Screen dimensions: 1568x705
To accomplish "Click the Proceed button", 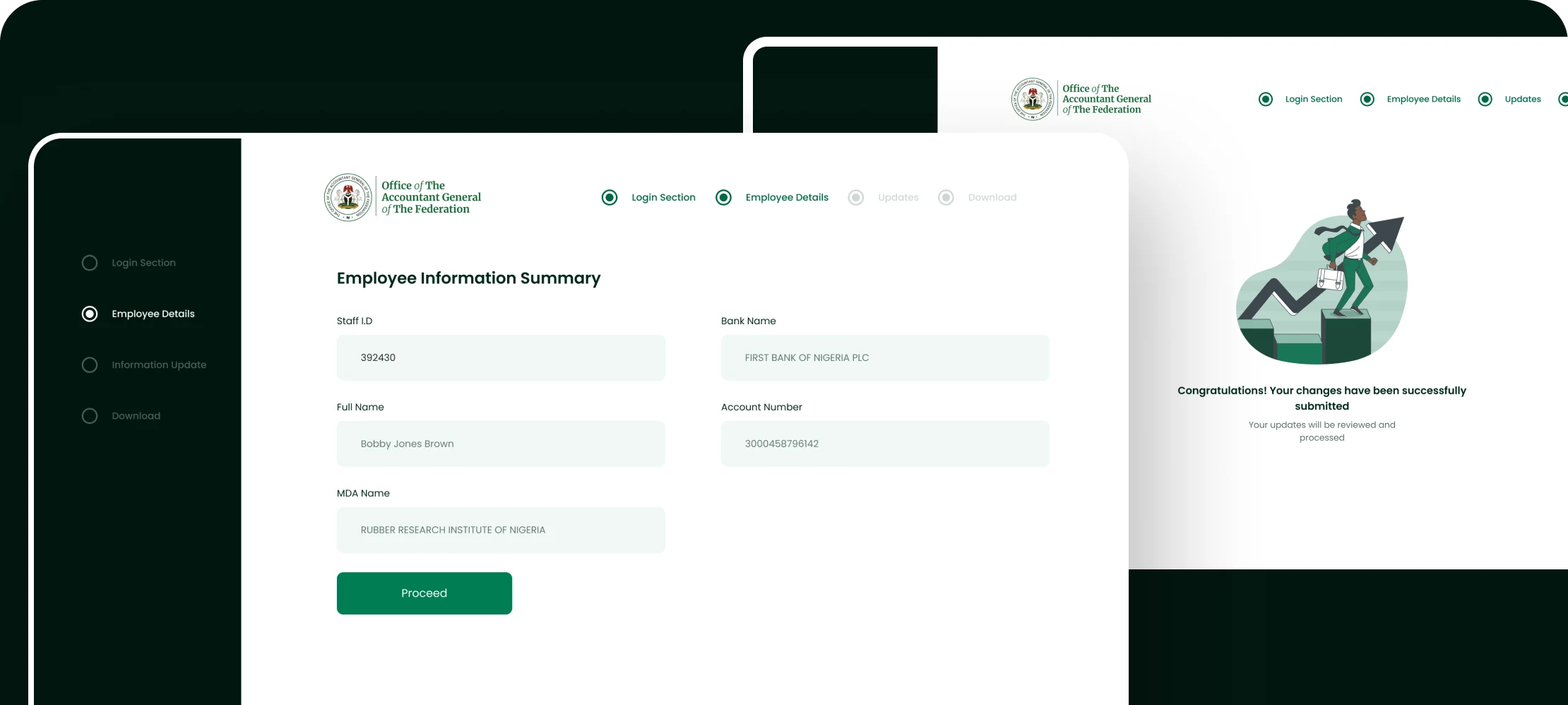I will pos(424,593).
